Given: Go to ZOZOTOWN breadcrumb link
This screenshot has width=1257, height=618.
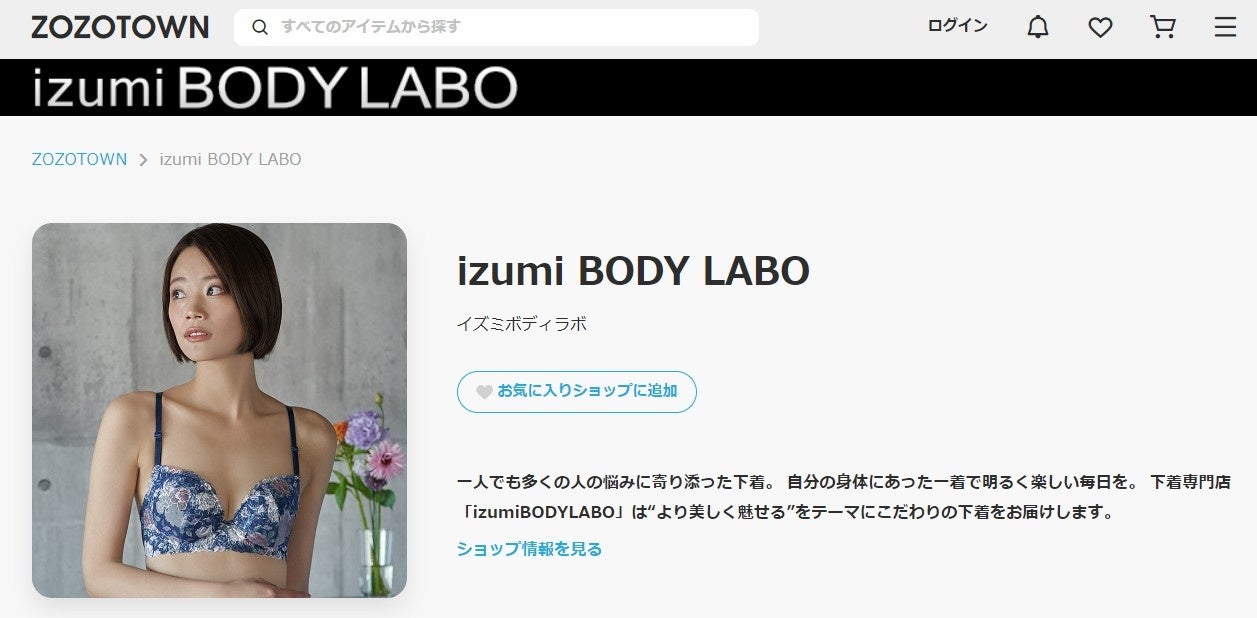Looking at the screenshot, I should click(80, 159).
